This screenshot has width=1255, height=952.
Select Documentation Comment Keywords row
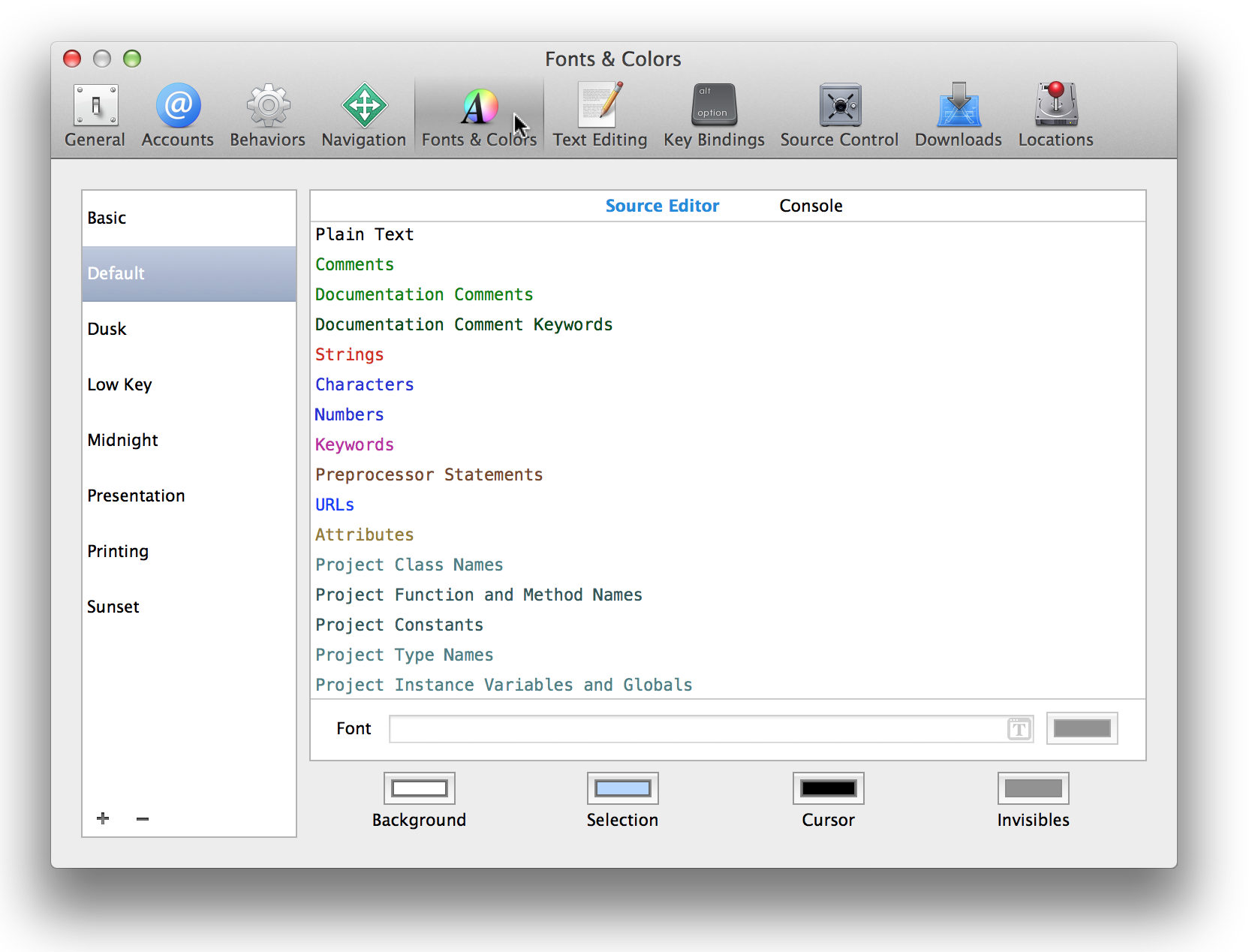coord(728,324)
